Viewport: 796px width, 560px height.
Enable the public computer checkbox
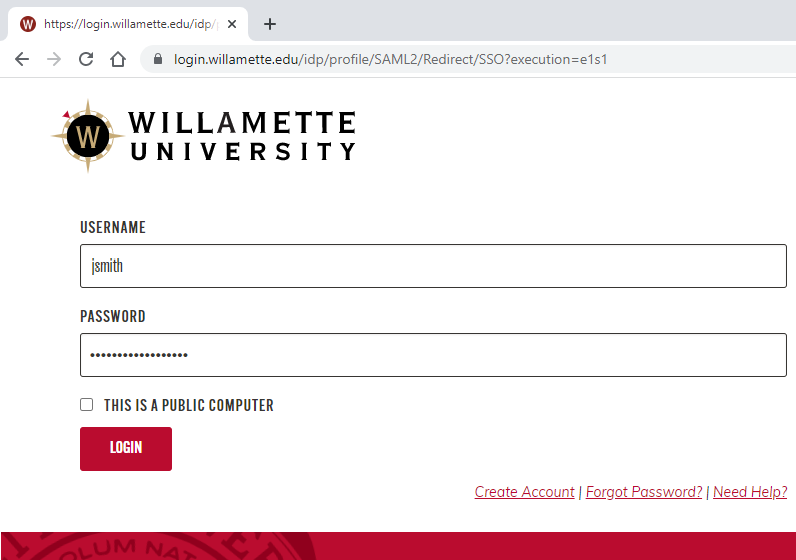pos(87,405)
